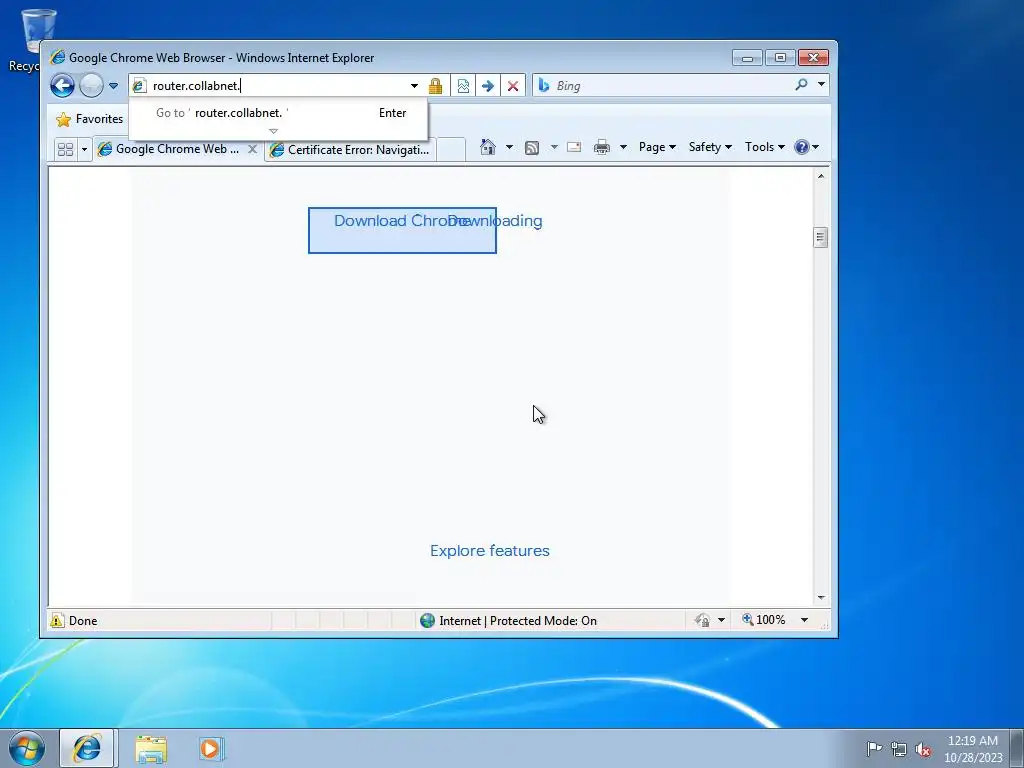Open the zoom level dropdown arrow
The image size is (1024, 768).
[805, 620]
